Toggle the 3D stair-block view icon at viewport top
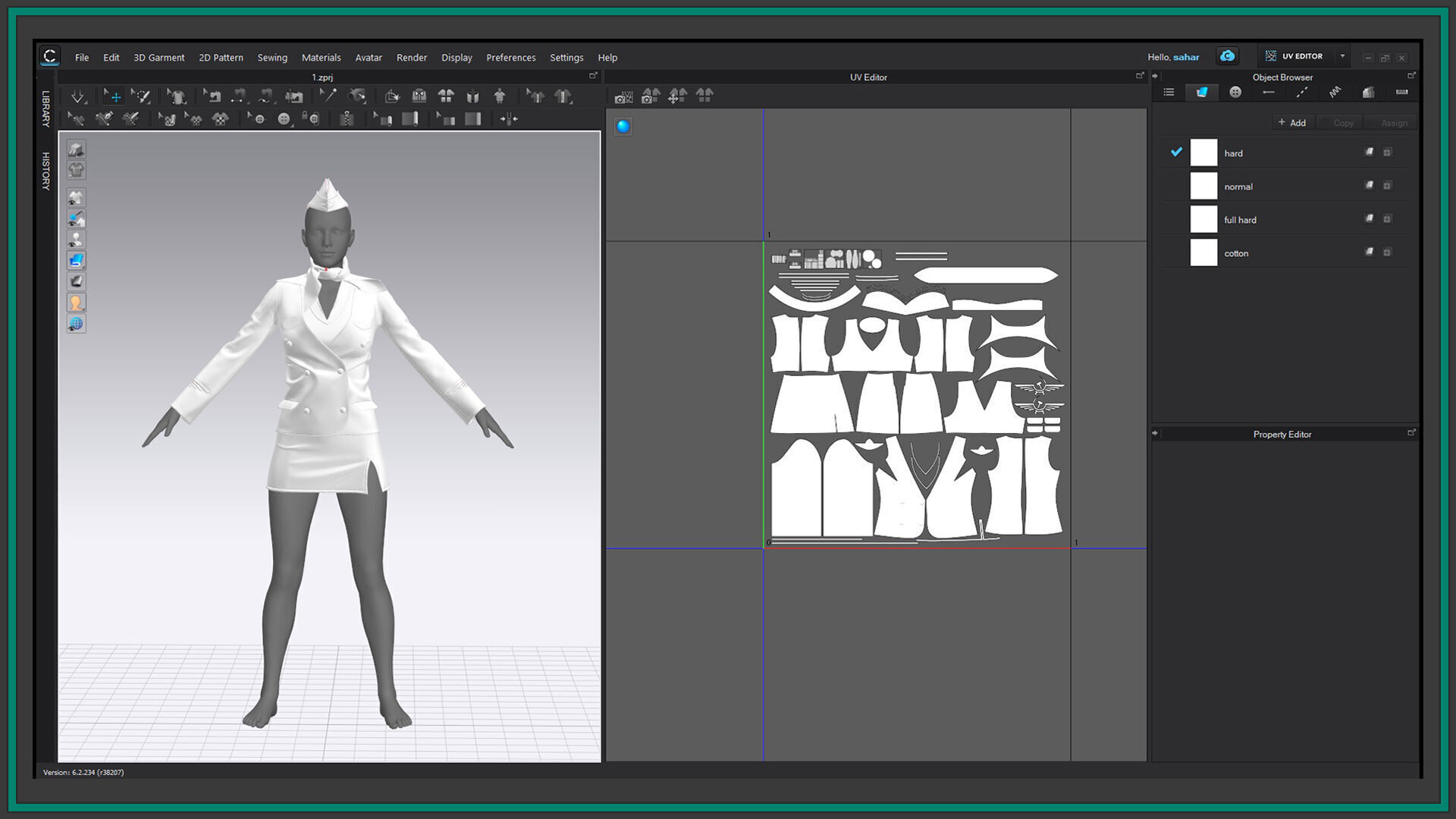 76,149
